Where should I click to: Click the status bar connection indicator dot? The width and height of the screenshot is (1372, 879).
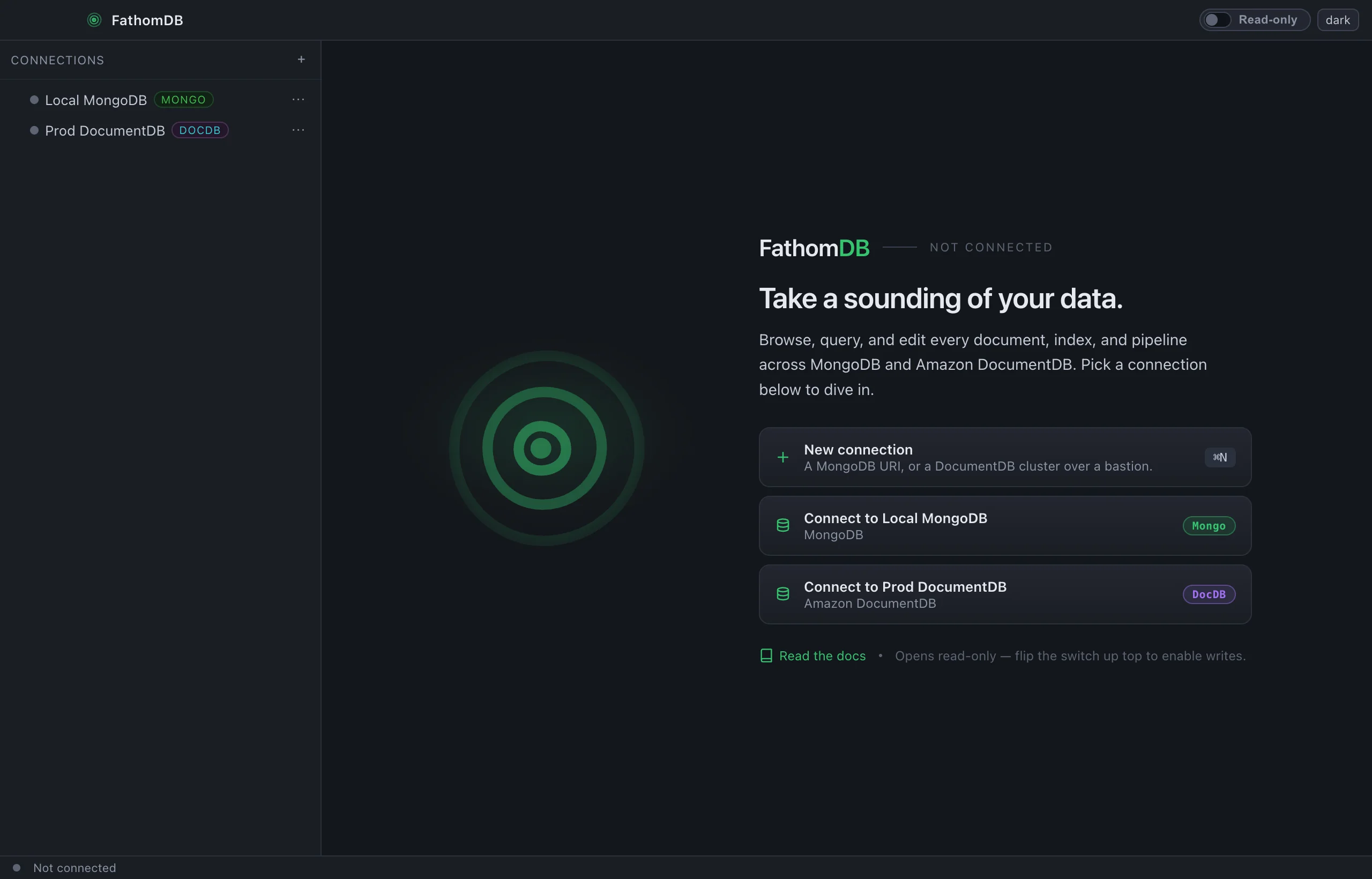(x=17, y=868)
